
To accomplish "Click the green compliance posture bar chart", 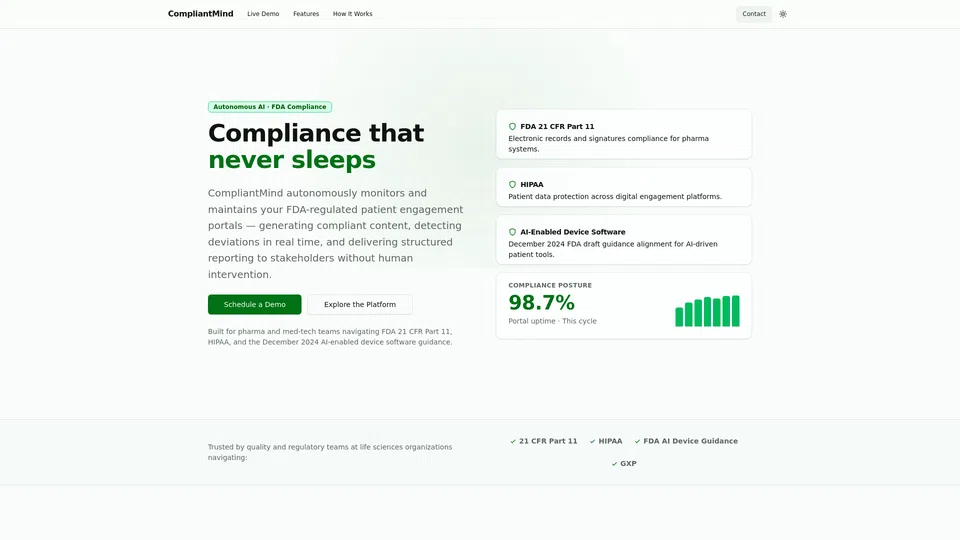I will click(x=707, y=311).
